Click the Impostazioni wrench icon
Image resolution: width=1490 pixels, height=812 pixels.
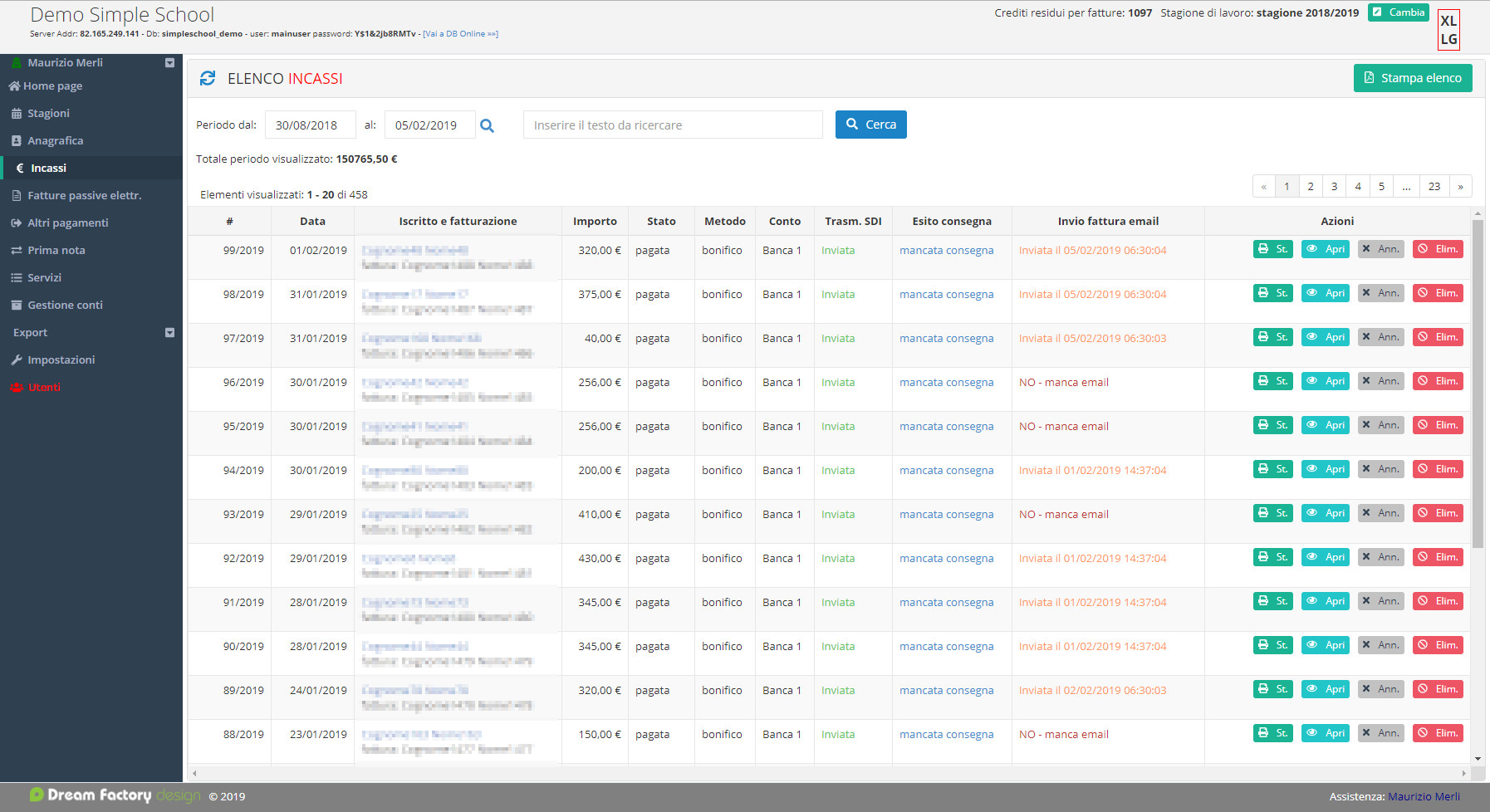click(x=16, y=360)
